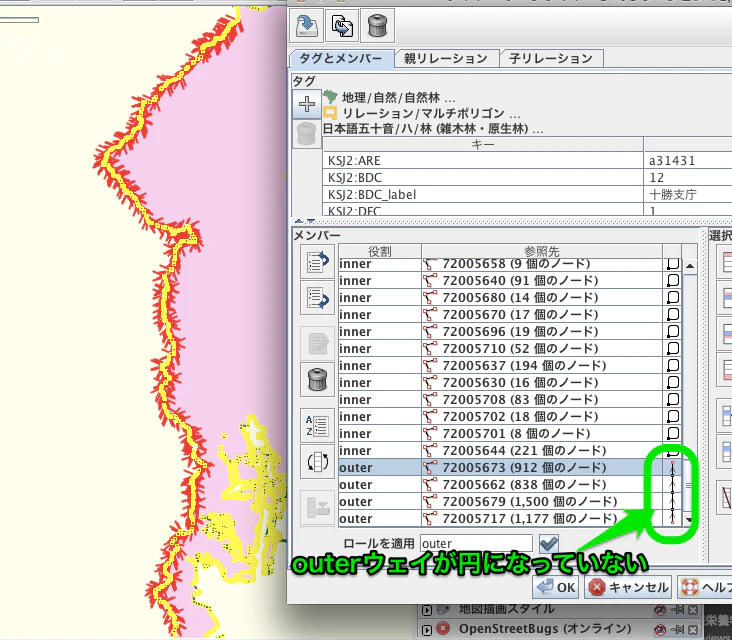
Task: Click the member list scrollbar down arrow
Action: coord(690,519)
